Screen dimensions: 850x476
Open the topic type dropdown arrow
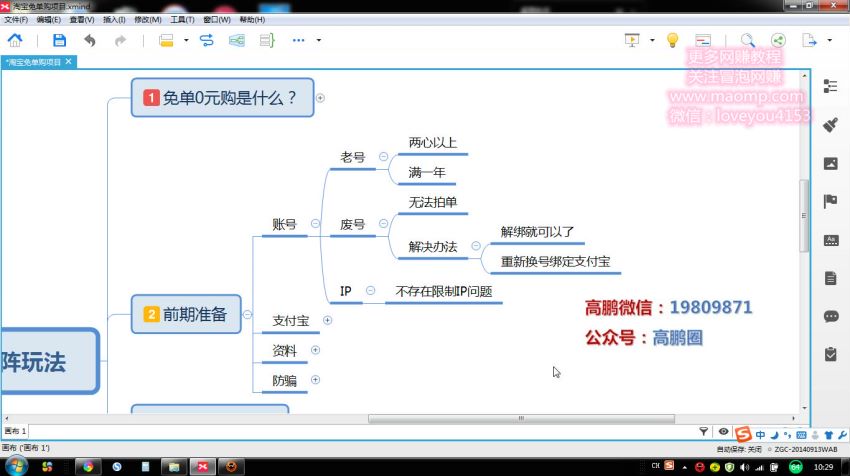point(186,40)
